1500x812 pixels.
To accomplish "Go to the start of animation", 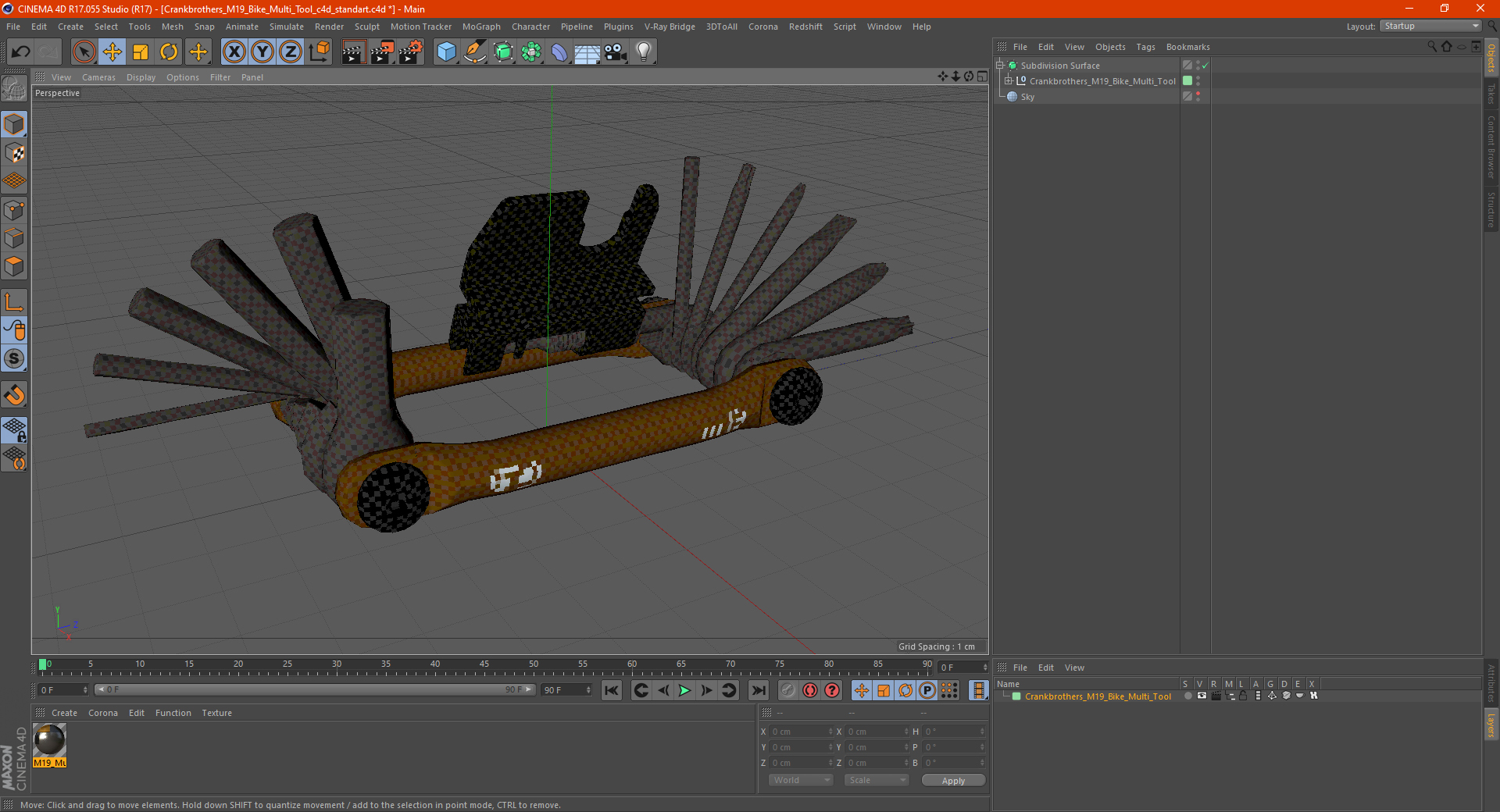I will (611, 690).
